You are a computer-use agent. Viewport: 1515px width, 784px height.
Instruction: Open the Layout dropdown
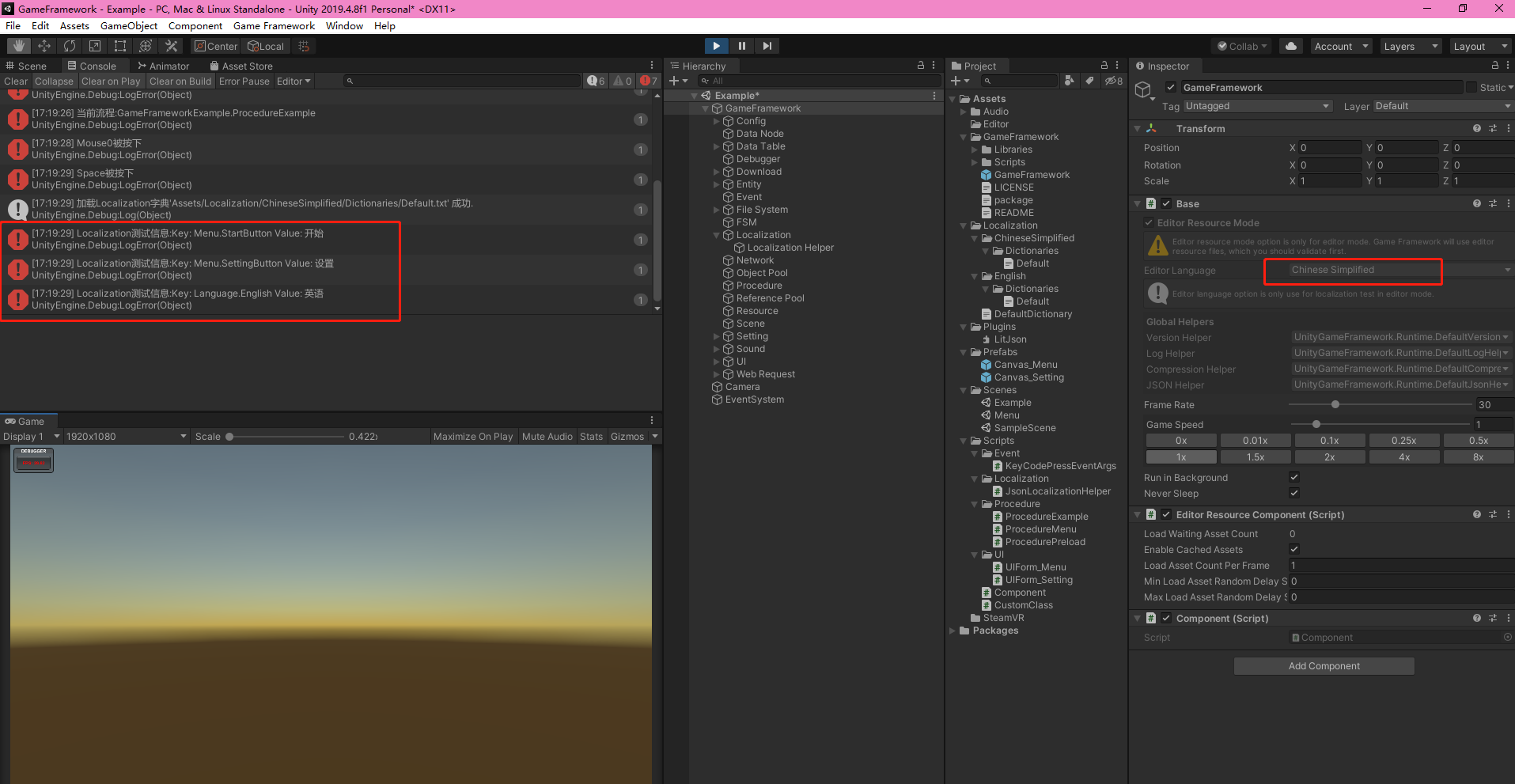pyautogui.click(x=1480, y=46)
